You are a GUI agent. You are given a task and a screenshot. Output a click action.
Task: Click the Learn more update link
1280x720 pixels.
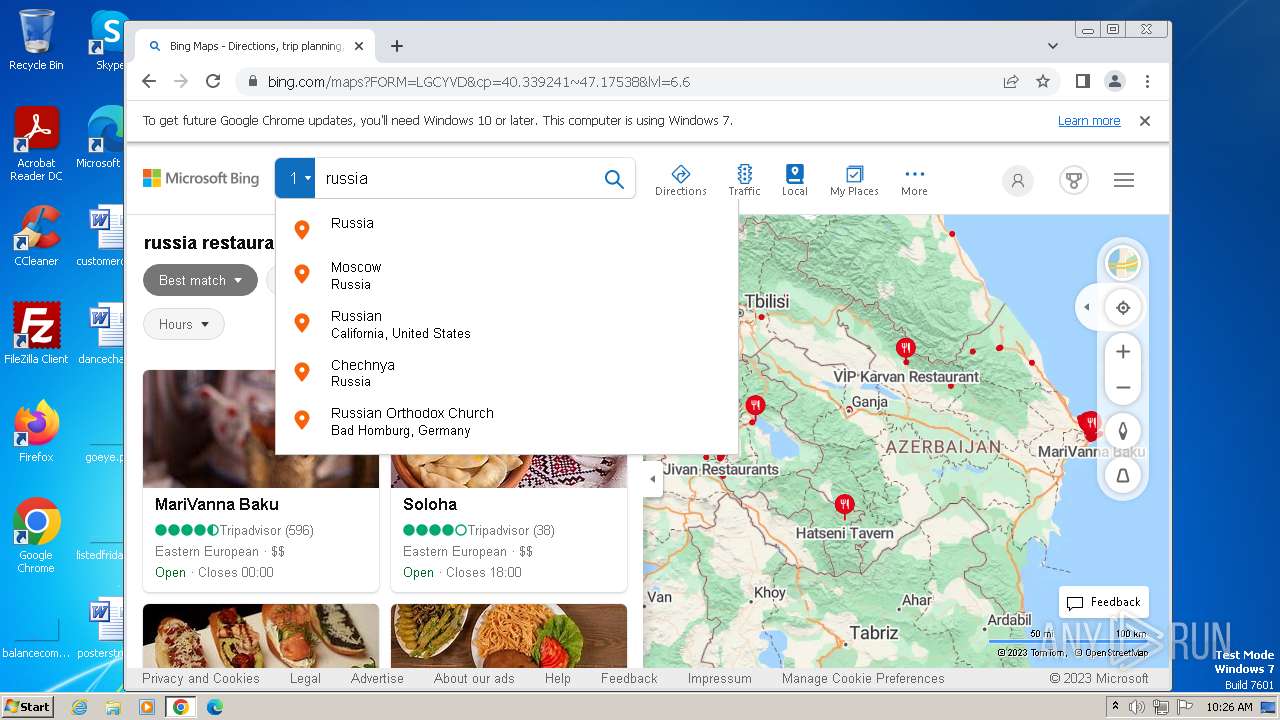[1089, 121]
